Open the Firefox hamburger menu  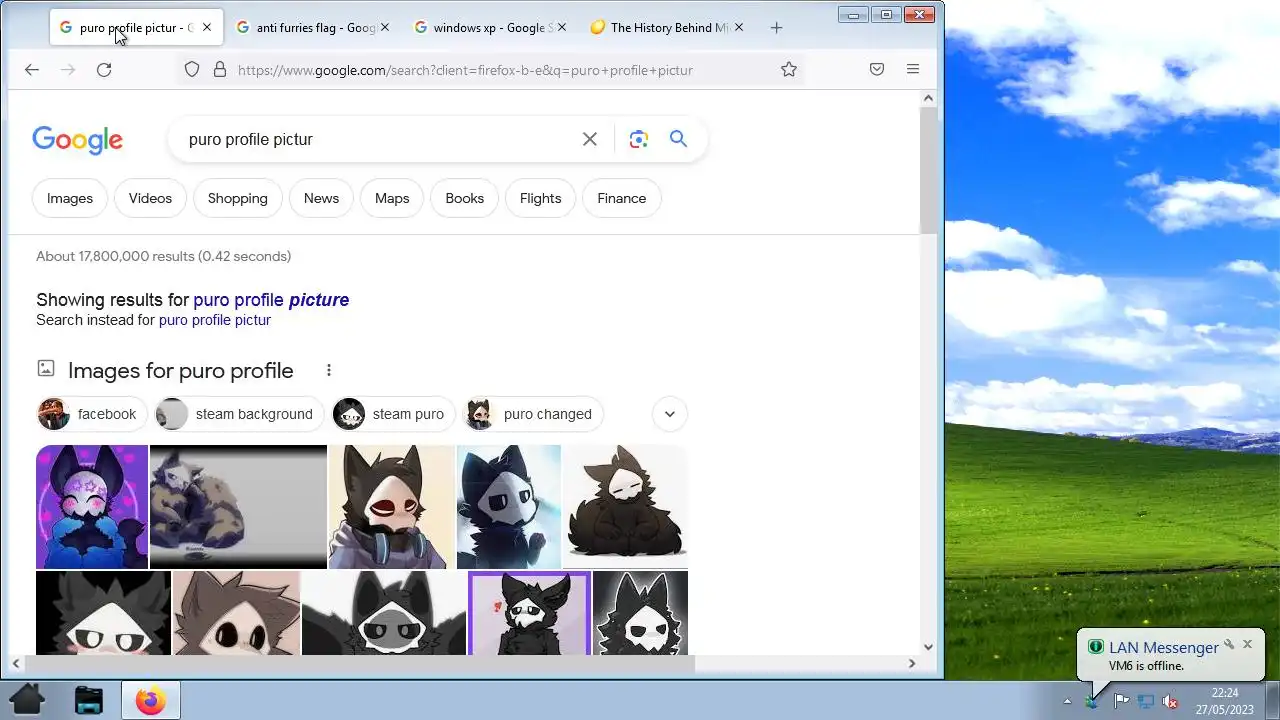pyautogui.click(x=912, y=69)
